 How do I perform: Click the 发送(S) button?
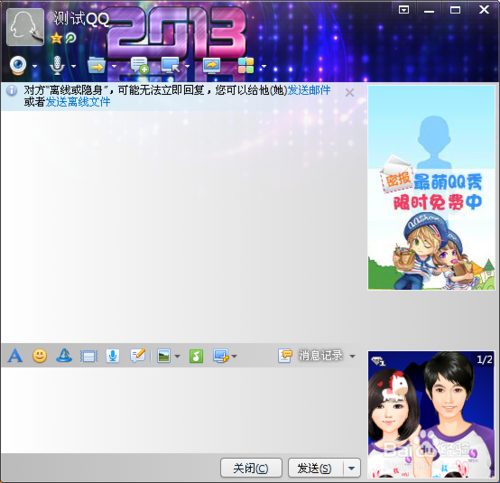(315, 468)
